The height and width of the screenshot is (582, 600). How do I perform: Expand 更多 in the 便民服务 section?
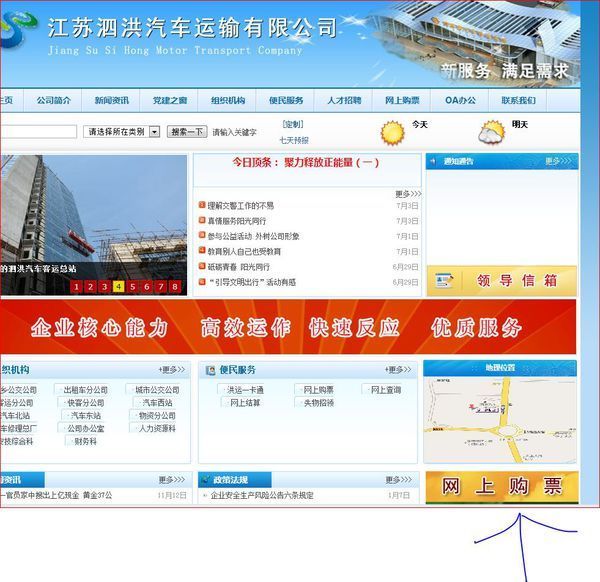coord(398,370)
